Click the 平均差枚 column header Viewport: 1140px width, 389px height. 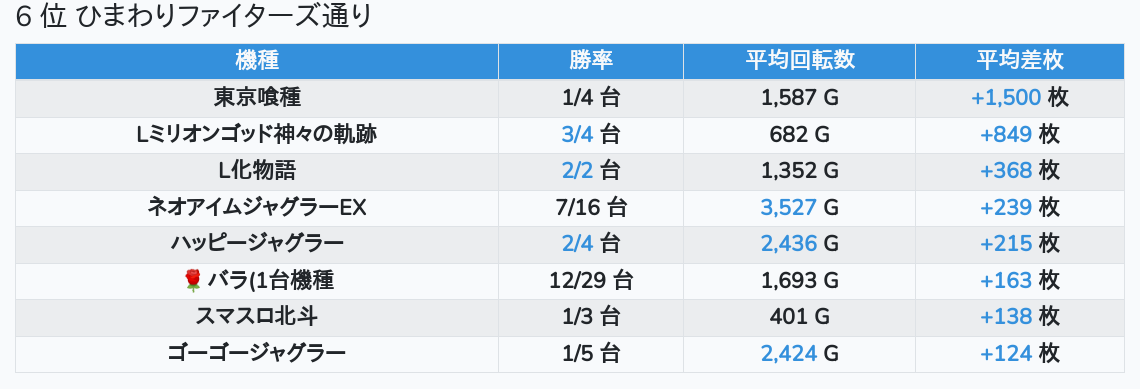click(x=1020, y=61)
